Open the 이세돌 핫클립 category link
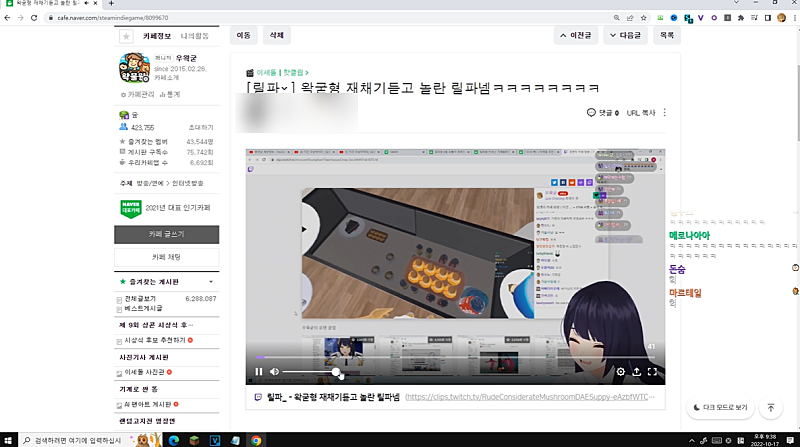 click(x=282, y=73)
